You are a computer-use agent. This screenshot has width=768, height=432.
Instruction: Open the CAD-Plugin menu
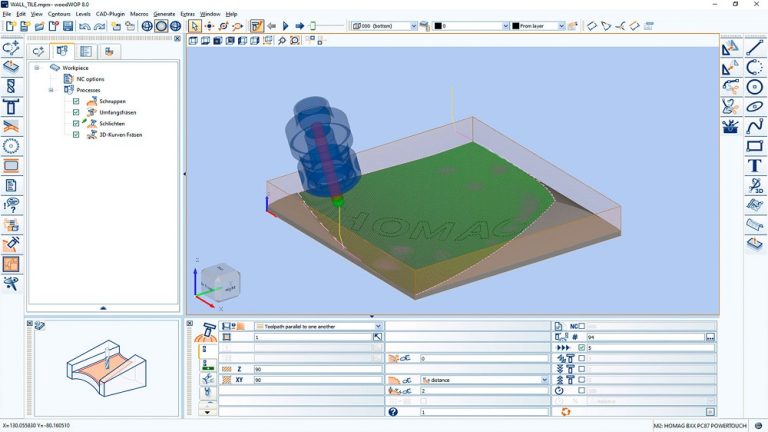(x=108, y=14)
